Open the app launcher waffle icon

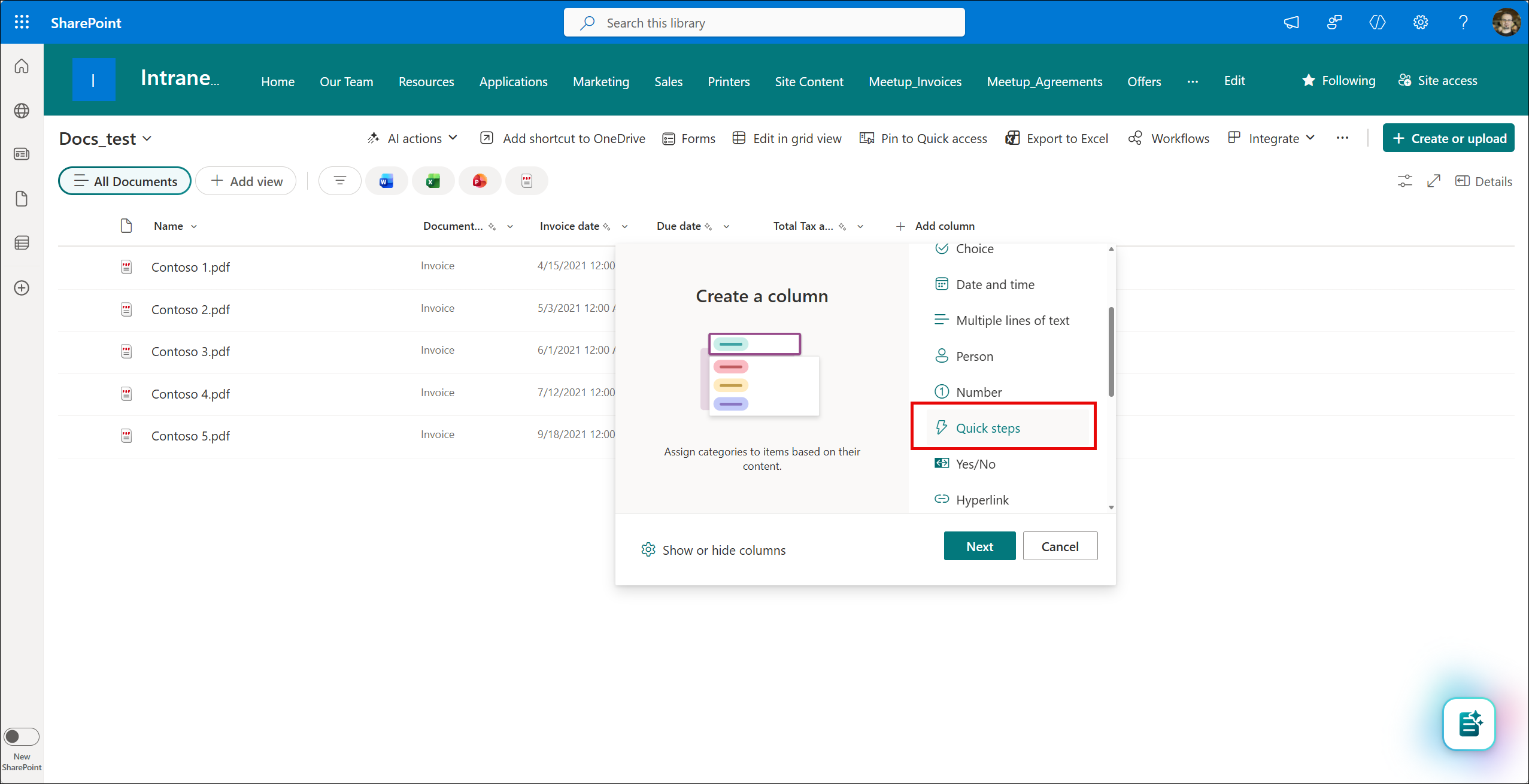[22, 23]
